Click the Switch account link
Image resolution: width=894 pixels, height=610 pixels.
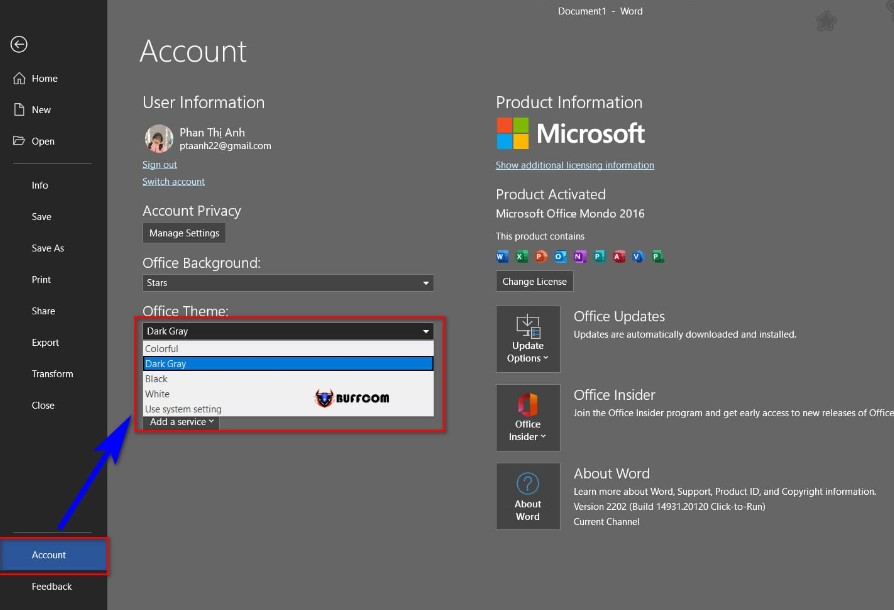[173, 181]
